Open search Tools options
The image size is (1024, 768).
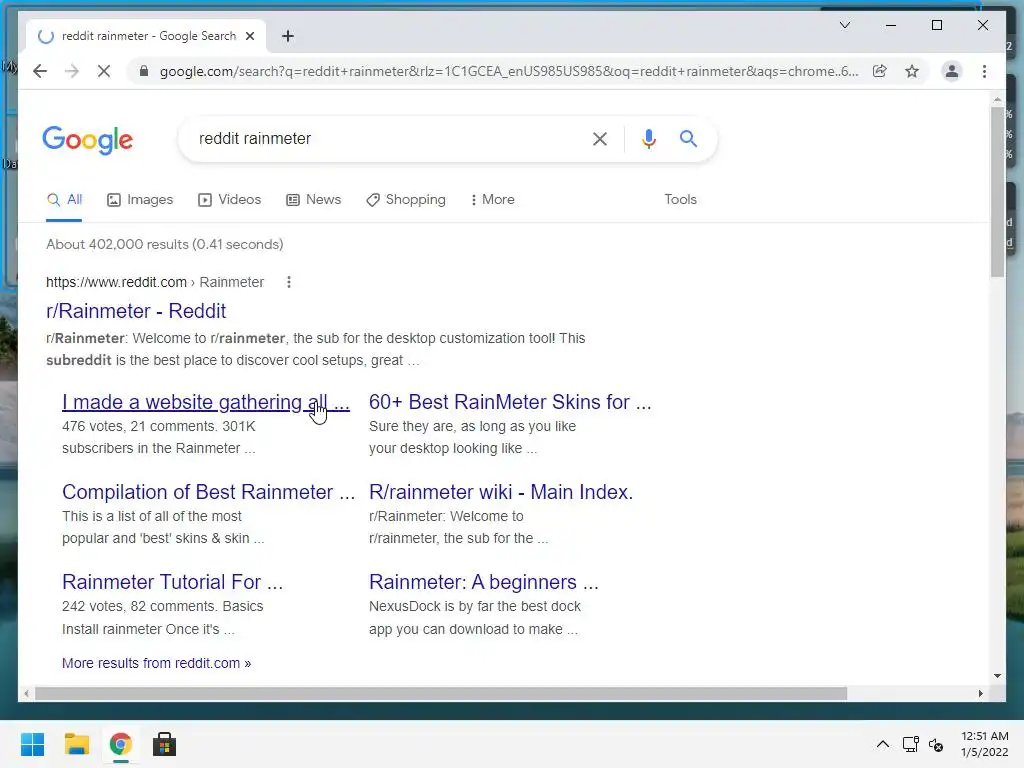[x=680, y=200]
